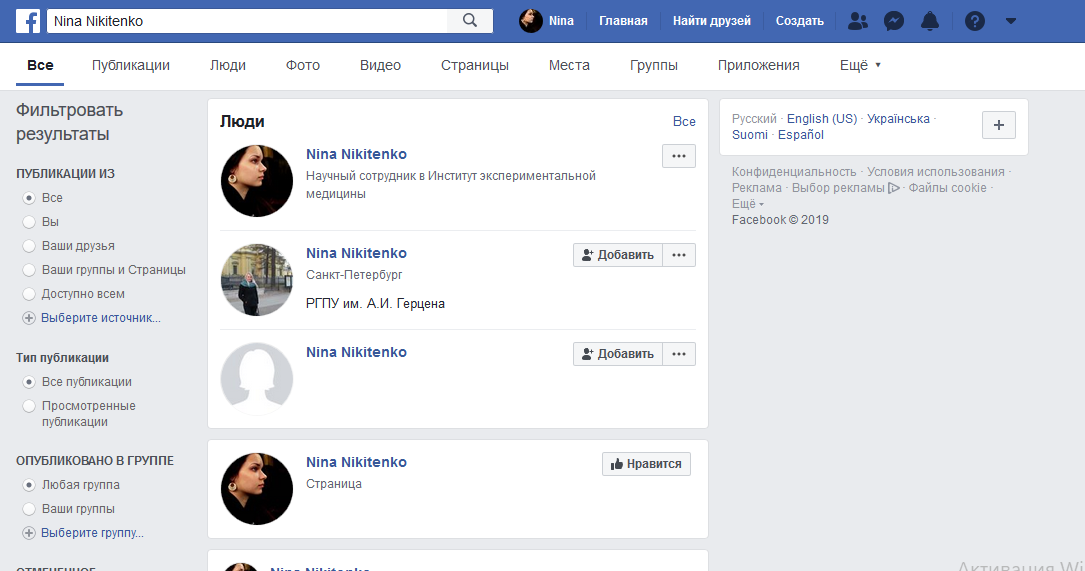
Task: Expand the footer Ещё dropdown
Action: click(747, 204)
